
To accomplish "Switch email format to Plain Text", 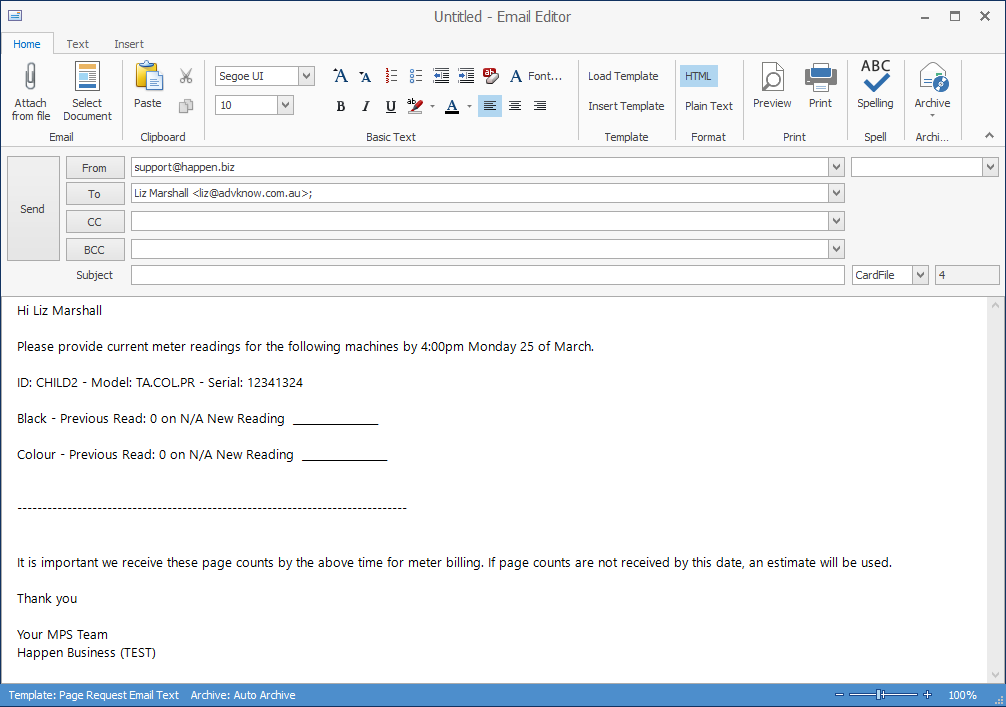I will coord(709,105).
